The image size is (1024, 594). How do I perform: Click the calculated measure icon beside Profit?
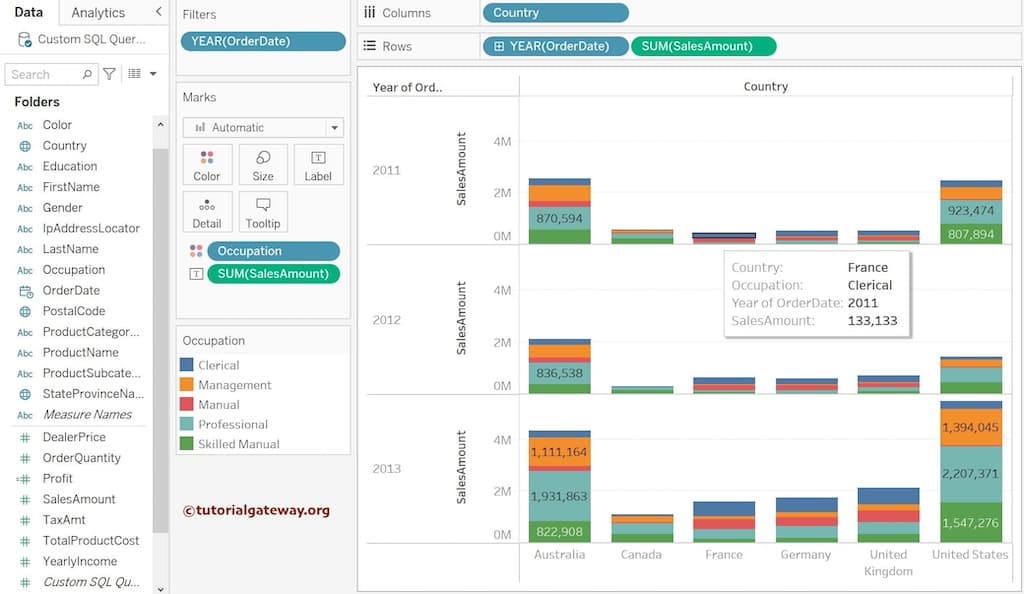(x=24, y=479)
